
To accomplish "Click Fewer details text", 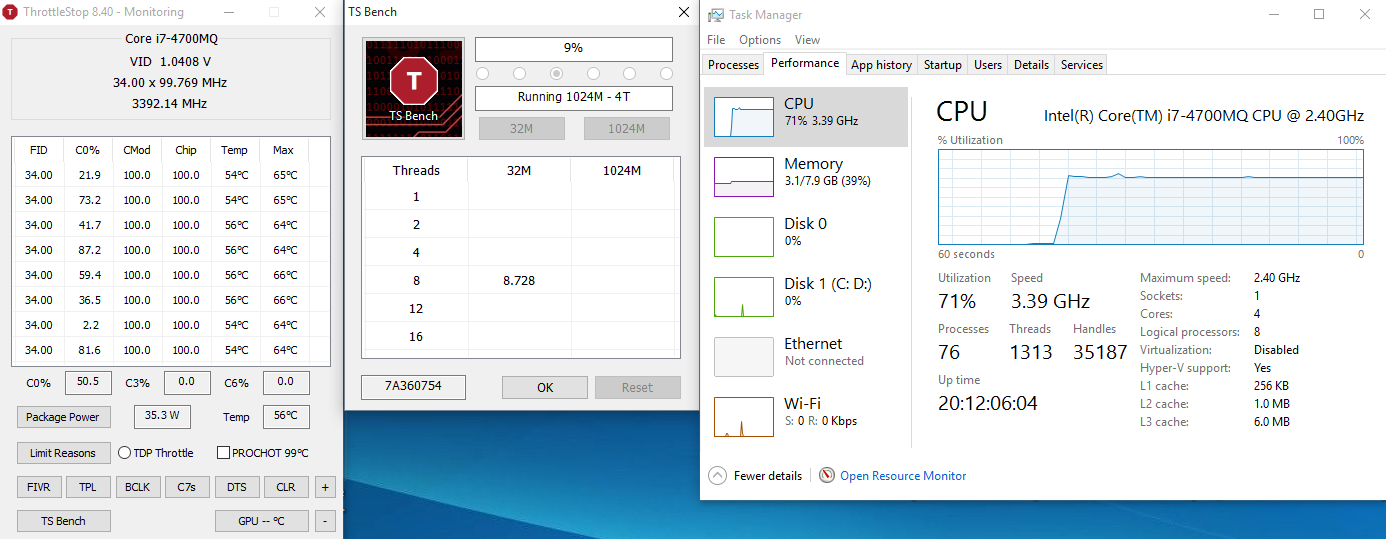I will (768, 476).
